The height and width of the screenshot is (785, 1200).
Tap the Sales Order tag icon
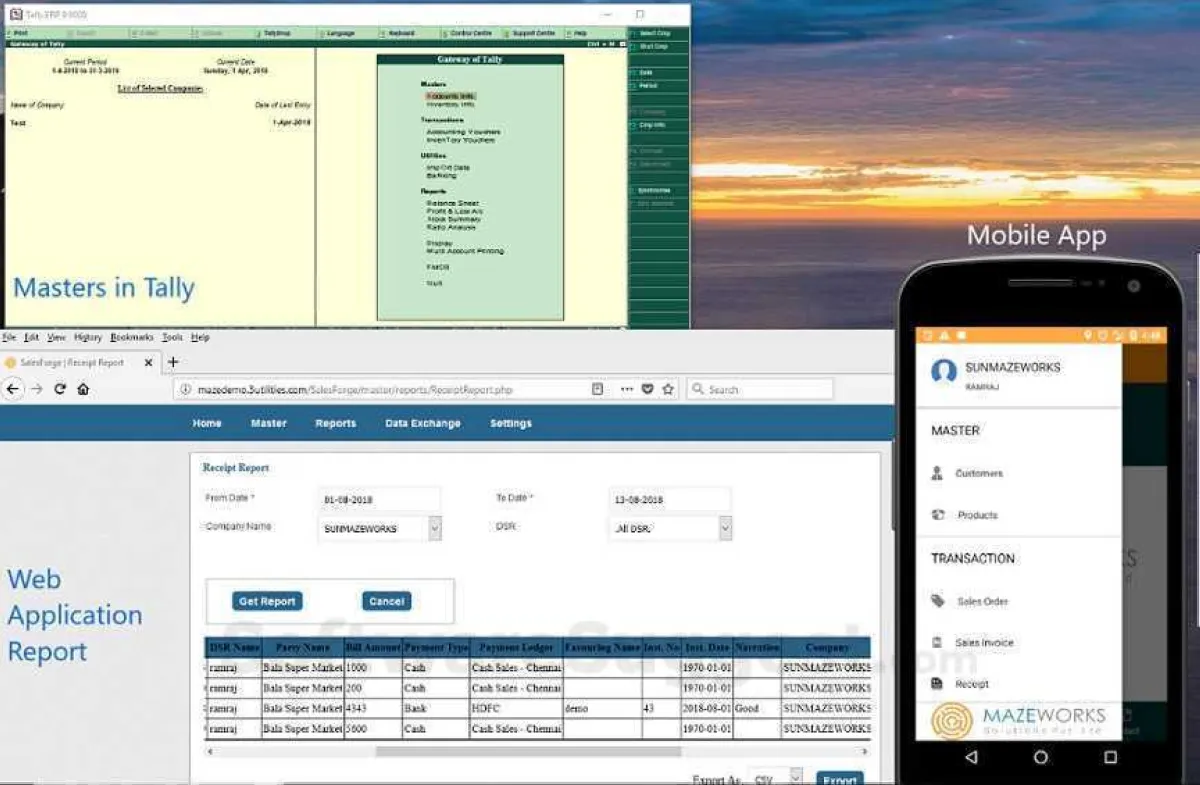[x=938, y=601]
